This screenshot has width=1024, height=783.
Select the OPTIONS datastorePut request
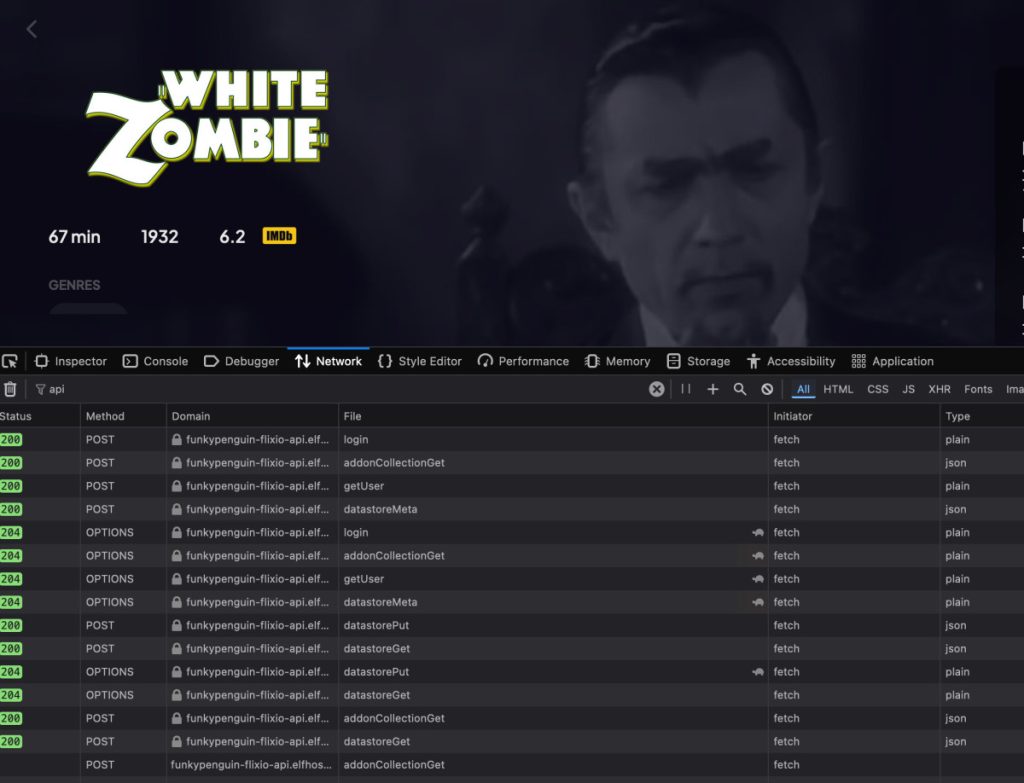point(512,672)
